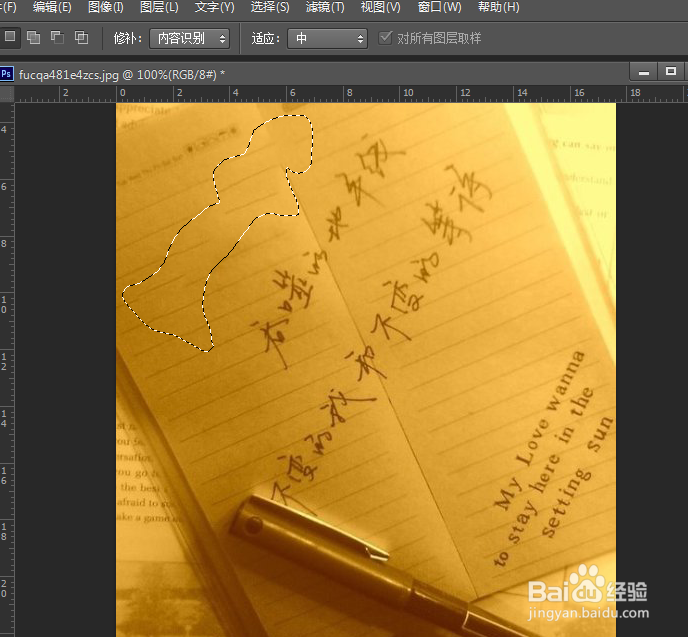Open the 选择(S) menu
688x637 pixels.
270,7
